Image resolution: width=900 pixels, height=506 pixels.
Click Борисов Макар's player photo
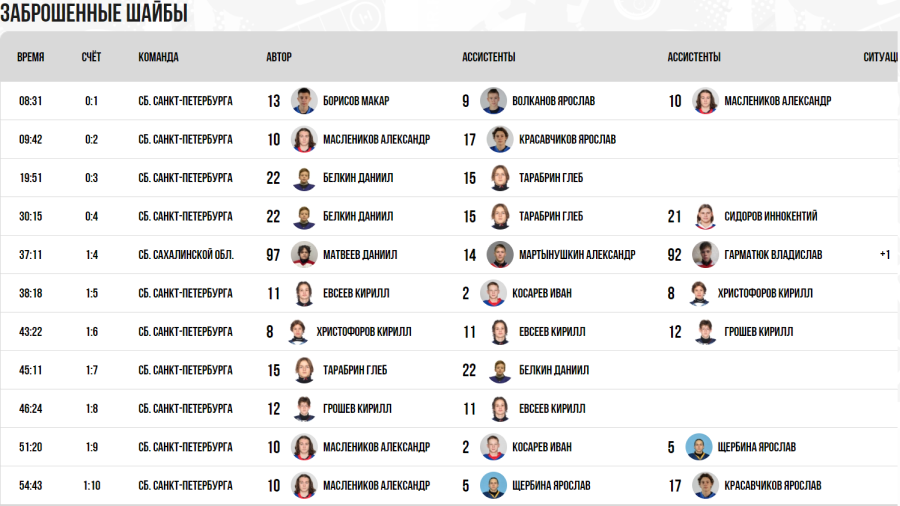(304, 101)
